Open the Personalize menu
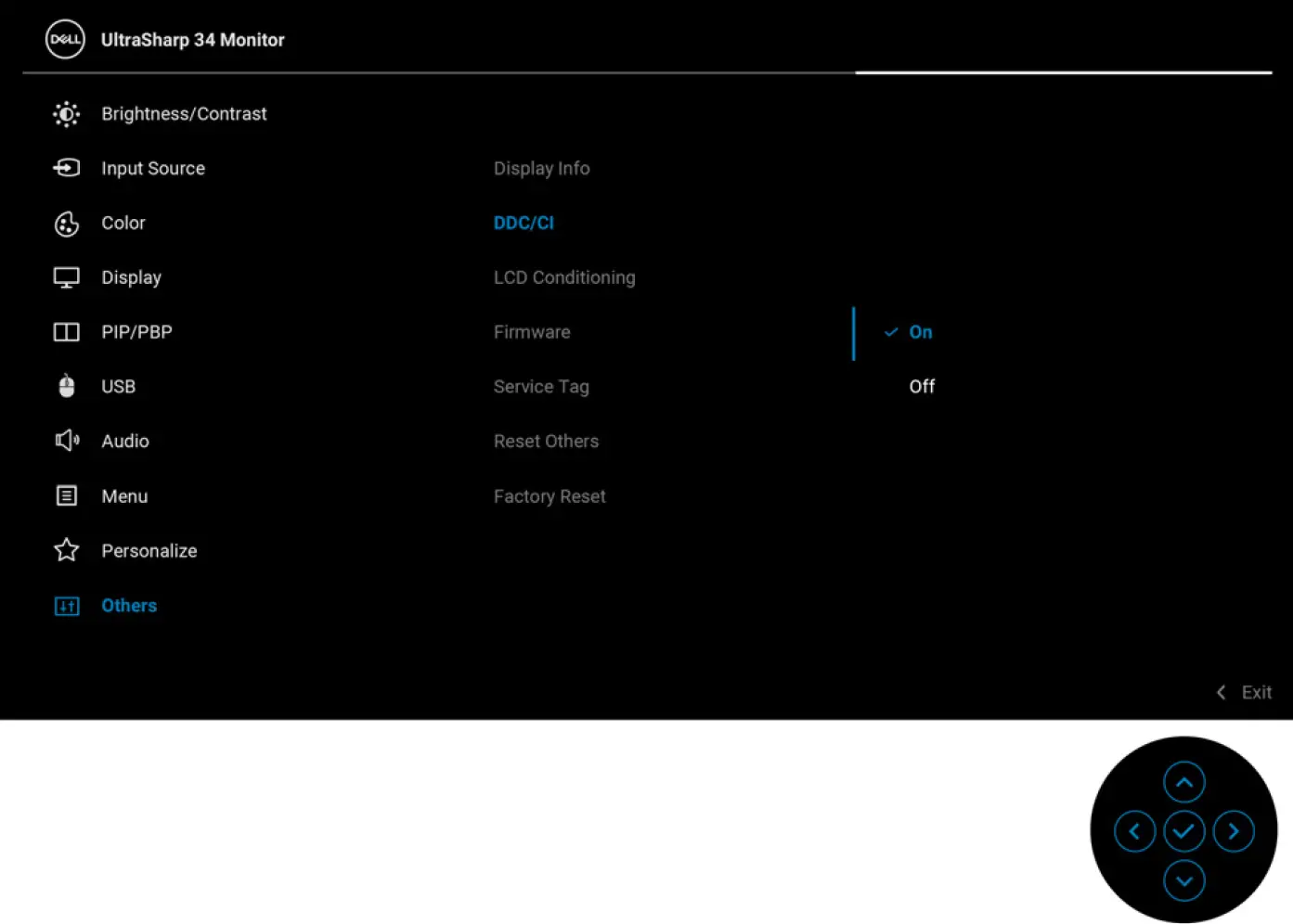 coord(149,551)
